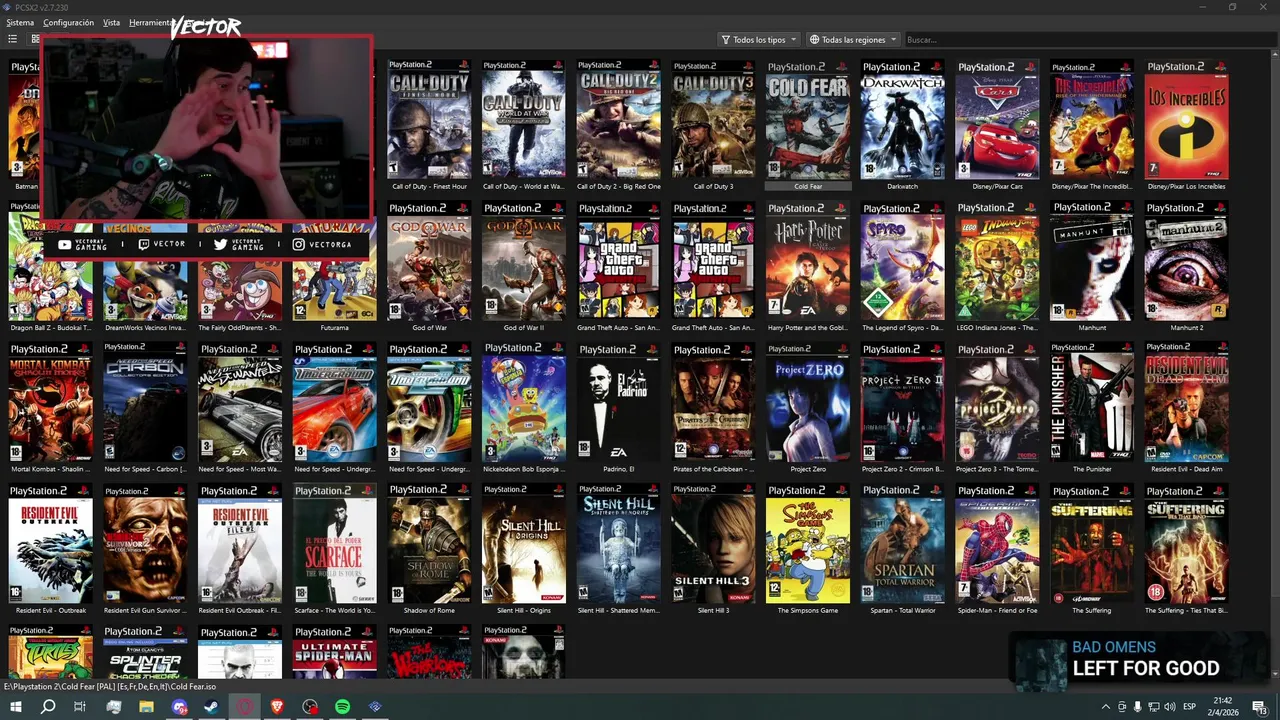Expand the Todas las regiones dropdown
The width and height of the screenshot is (1280, 720).
click(x=852, y=40)
